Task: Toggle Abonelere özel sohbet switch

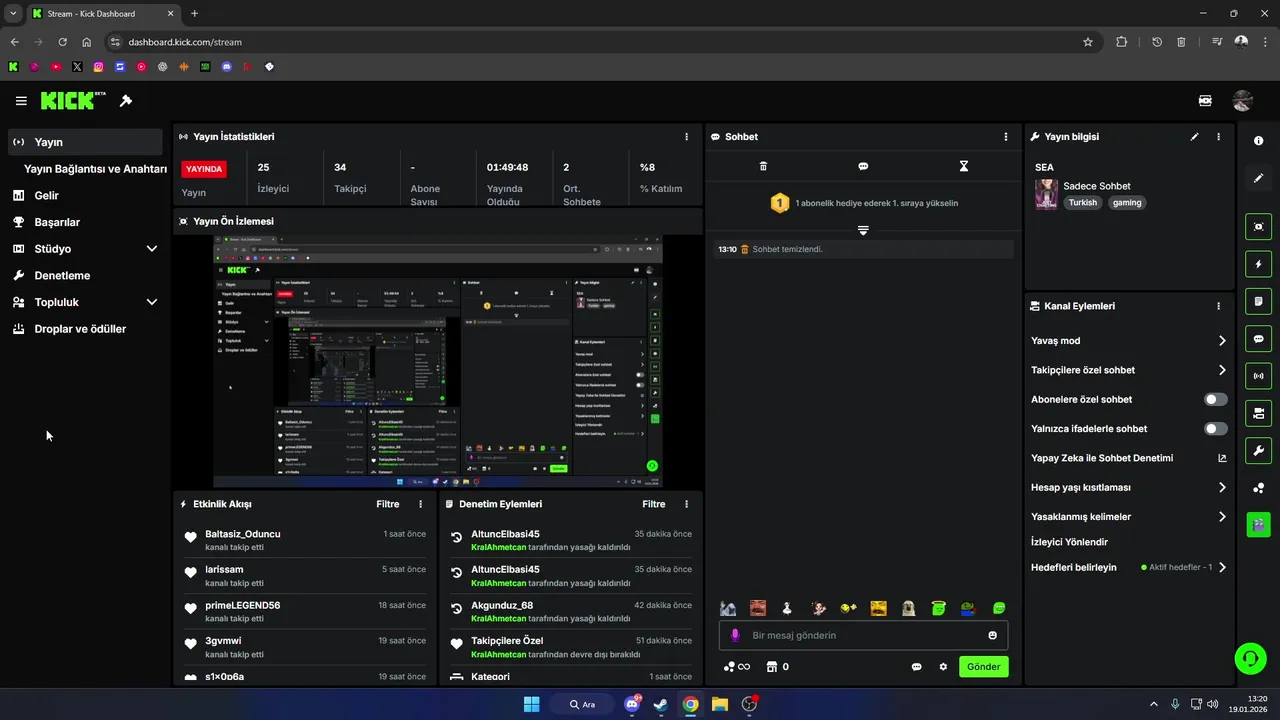Action: (1215, 399)
